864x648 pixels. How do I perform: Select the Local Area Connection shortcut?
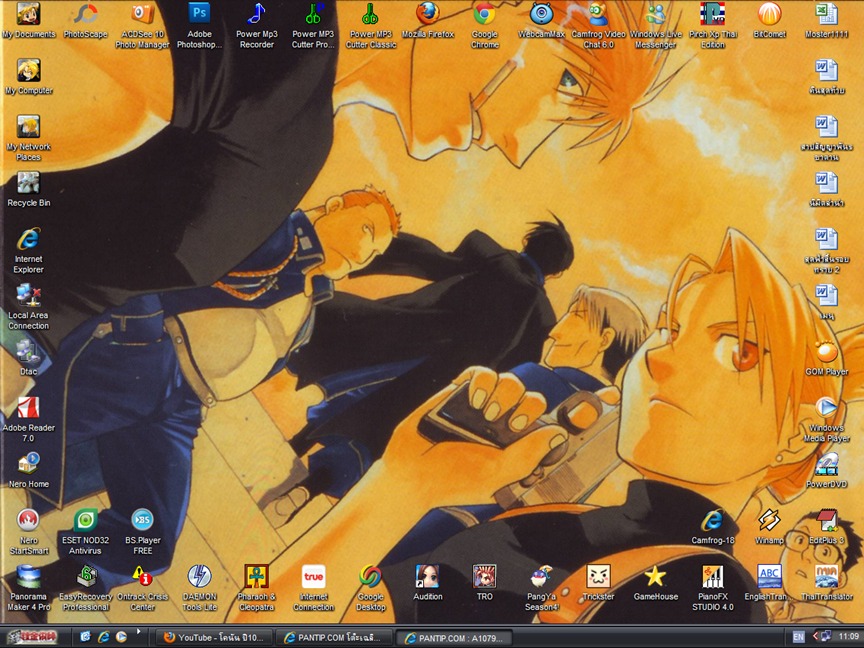[29, 307]
